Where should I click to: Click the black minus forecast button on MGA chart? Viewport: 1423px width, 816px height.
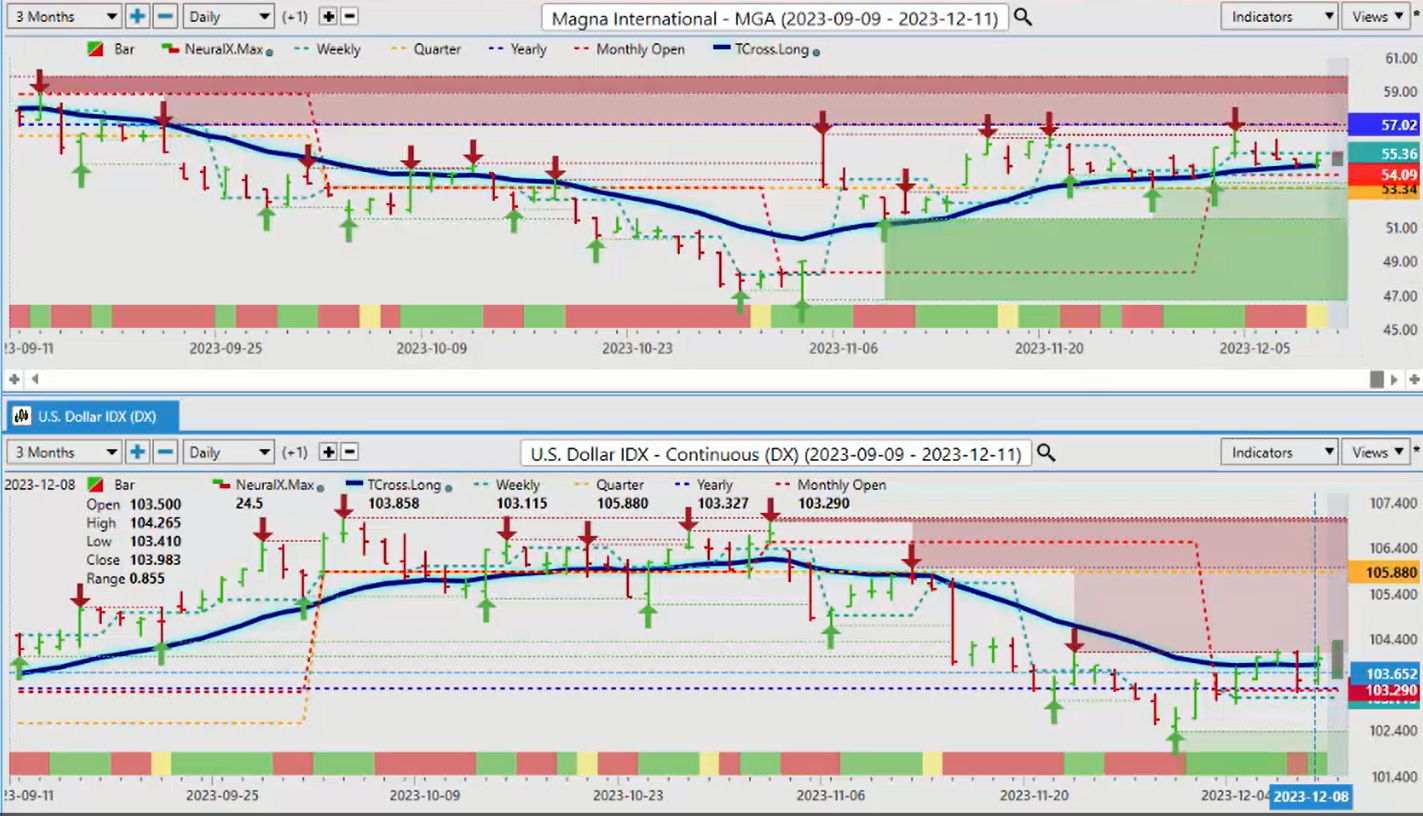click(x=349, y=17)
